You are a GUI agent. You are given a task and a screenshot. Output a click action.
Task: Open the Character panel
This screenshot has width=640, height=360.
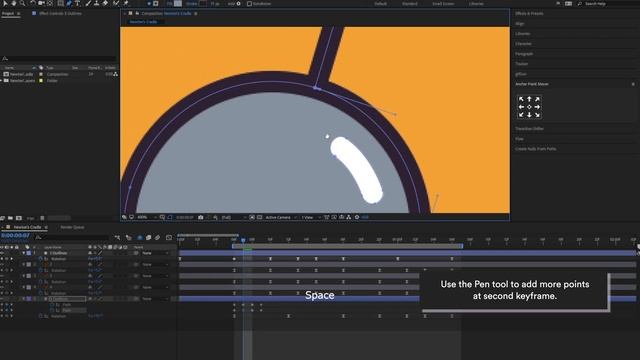click(523, 44)
